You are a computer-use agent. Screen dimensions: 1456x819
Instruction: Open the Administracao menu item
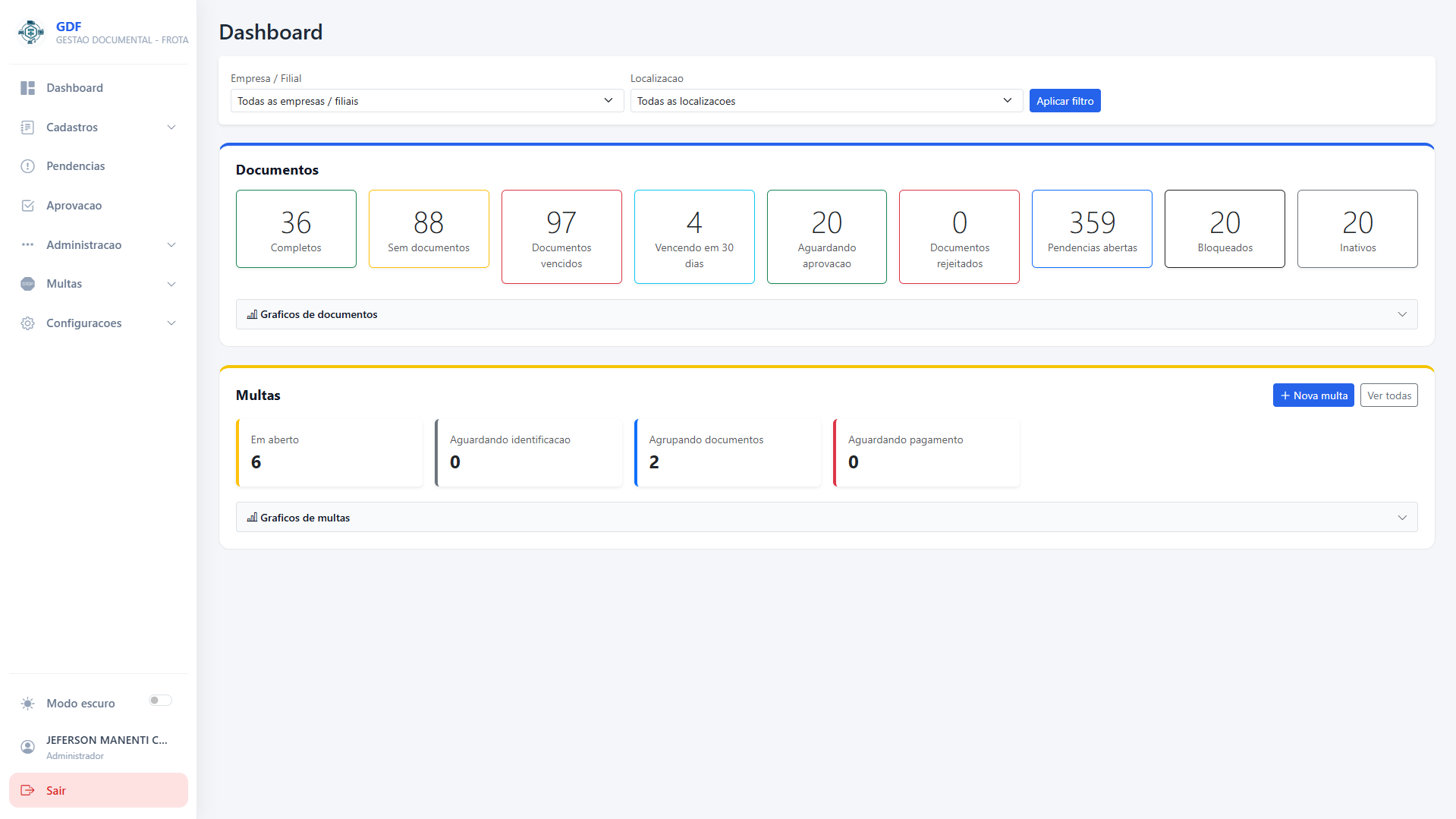(99, 245)
